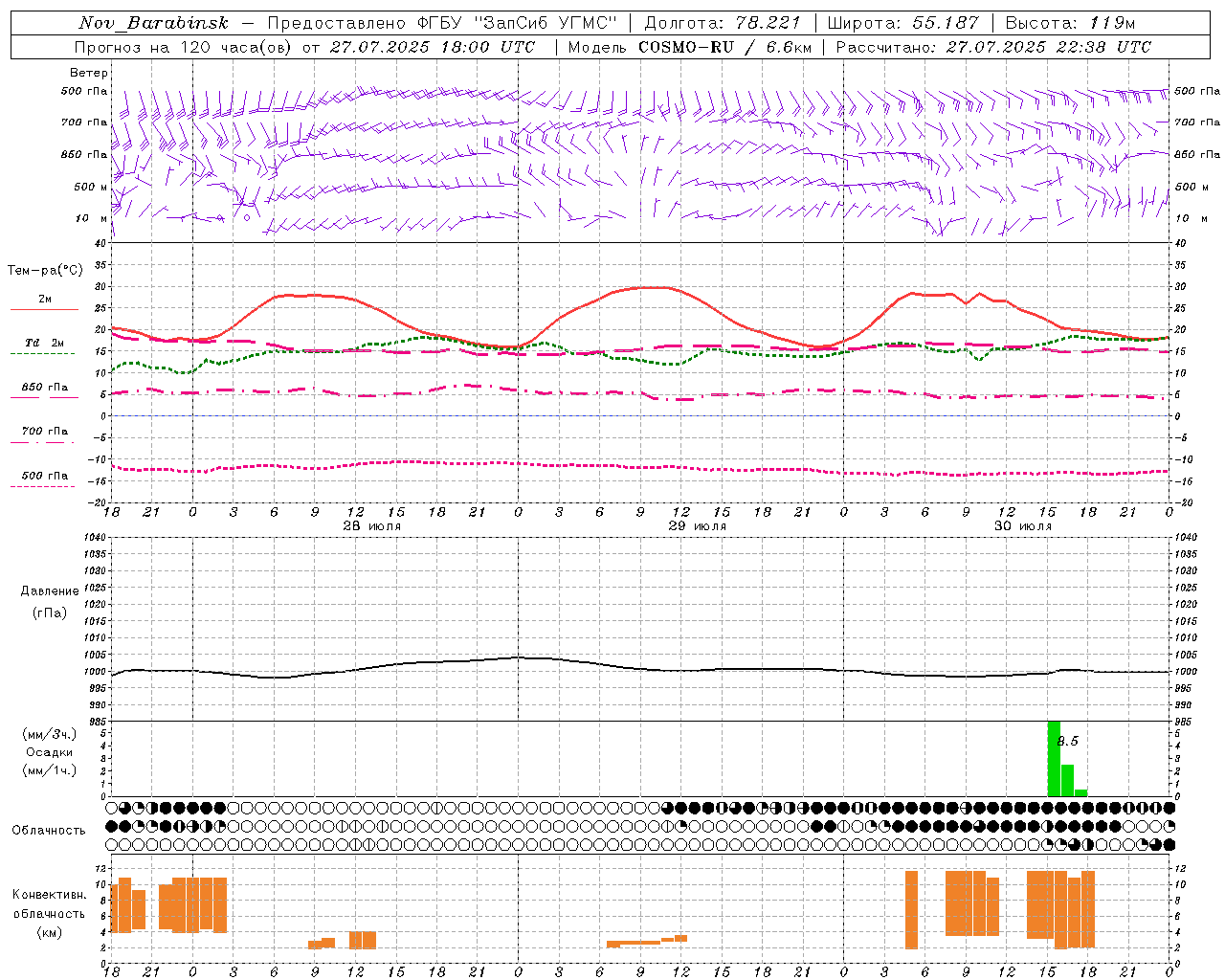Click the '29 июля' date label

pyautogui.click(x=698, y=526)
